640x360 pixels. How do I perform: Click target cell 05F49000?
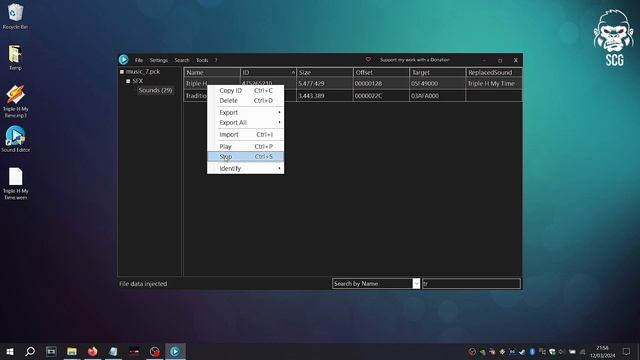click(437, 83)
